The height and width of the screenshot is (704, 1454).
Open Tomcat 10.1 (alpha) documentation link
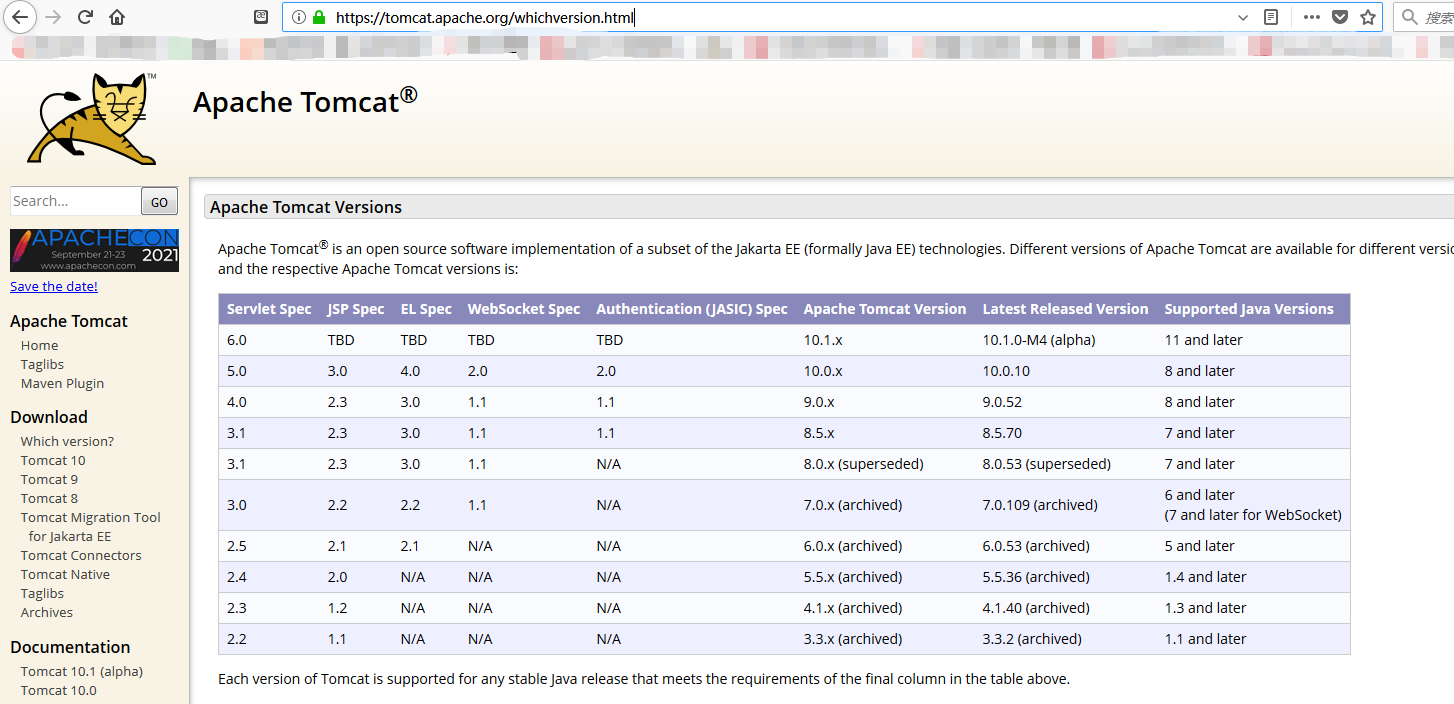[82, 671]
